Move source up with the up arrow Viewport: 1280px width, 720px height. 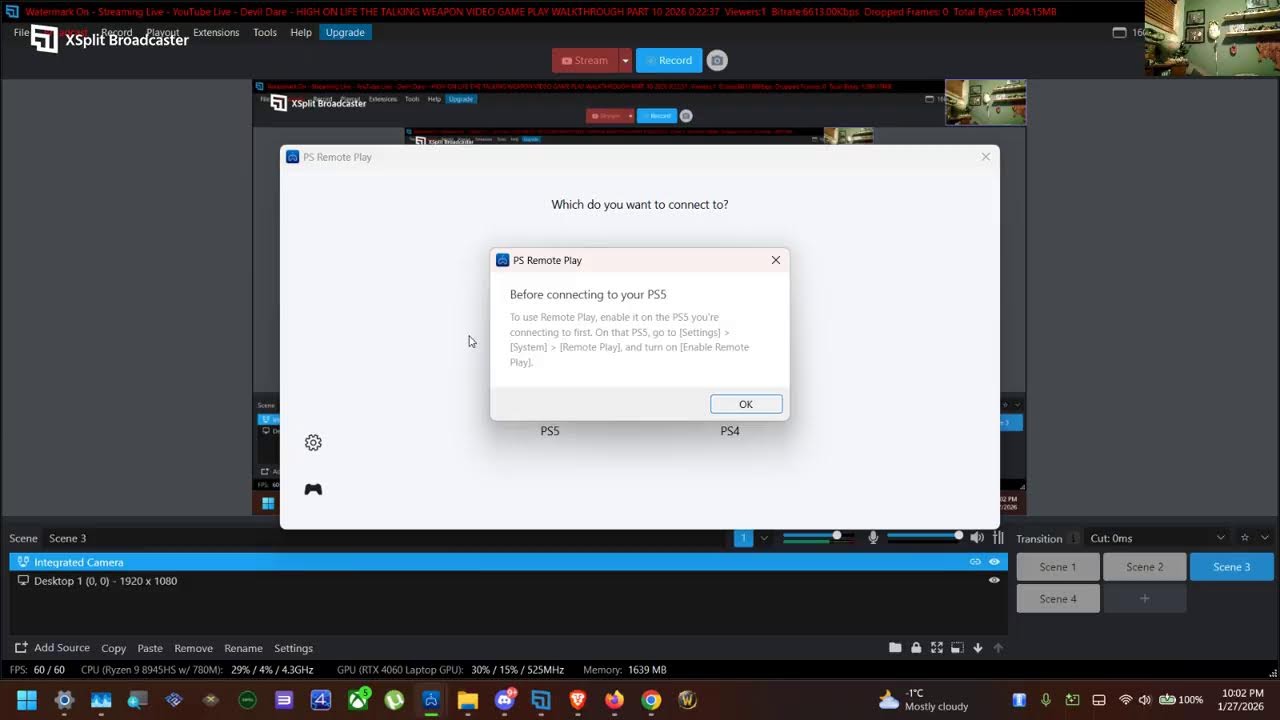tap(998, 648)
